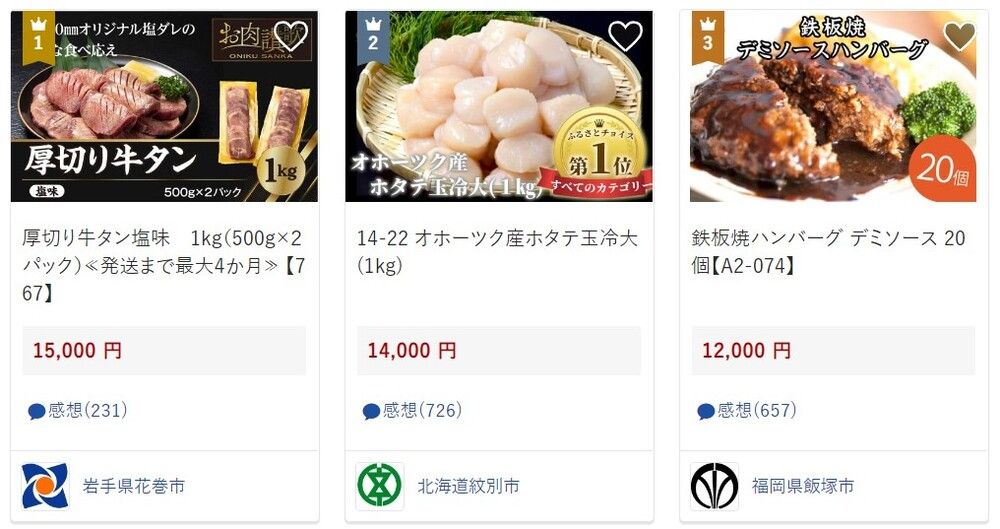Click the rank 2 crown badge

[373, 38]
